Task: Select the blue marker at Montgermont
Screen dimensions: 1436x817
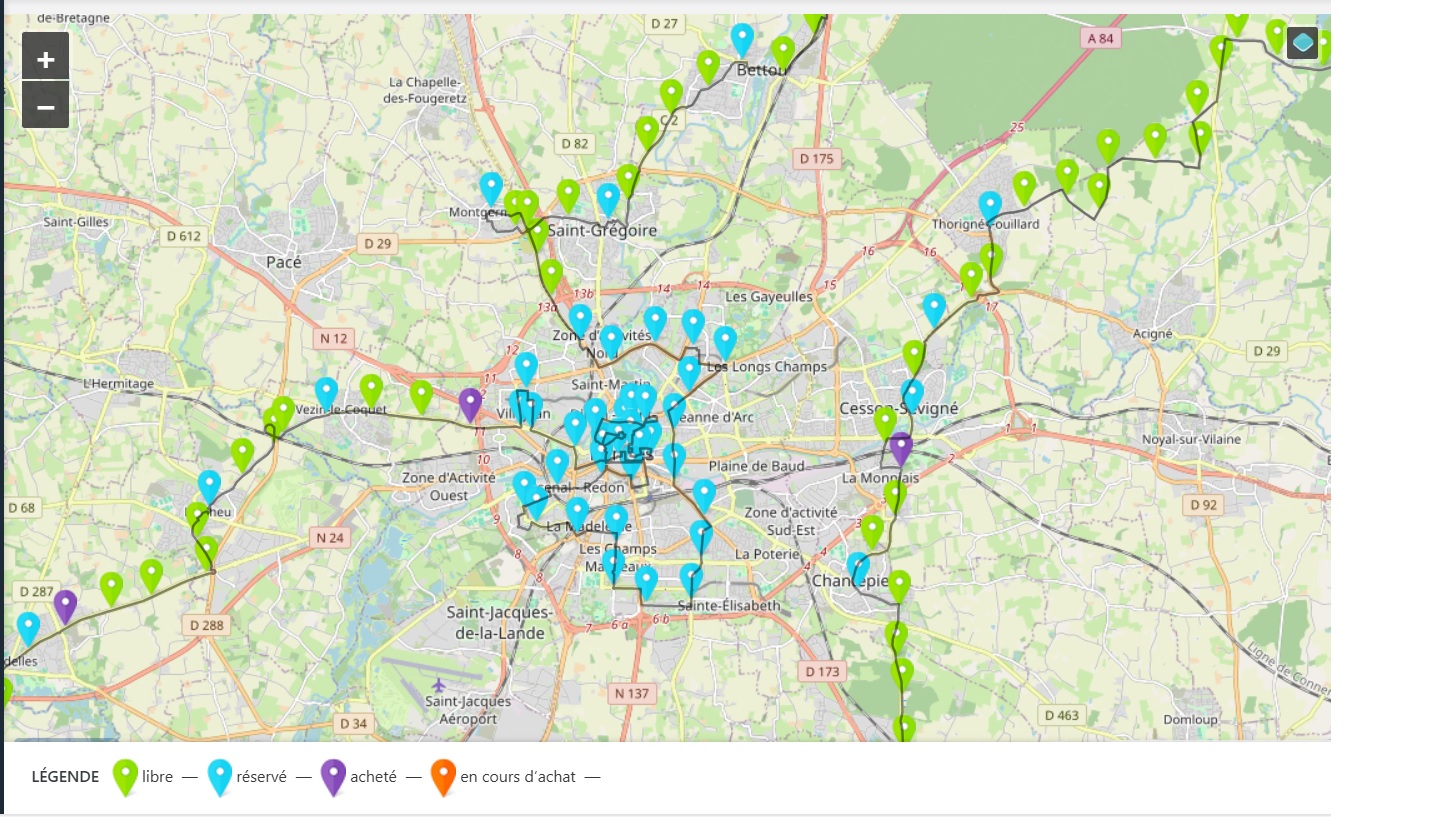Action: pos(491,186)
